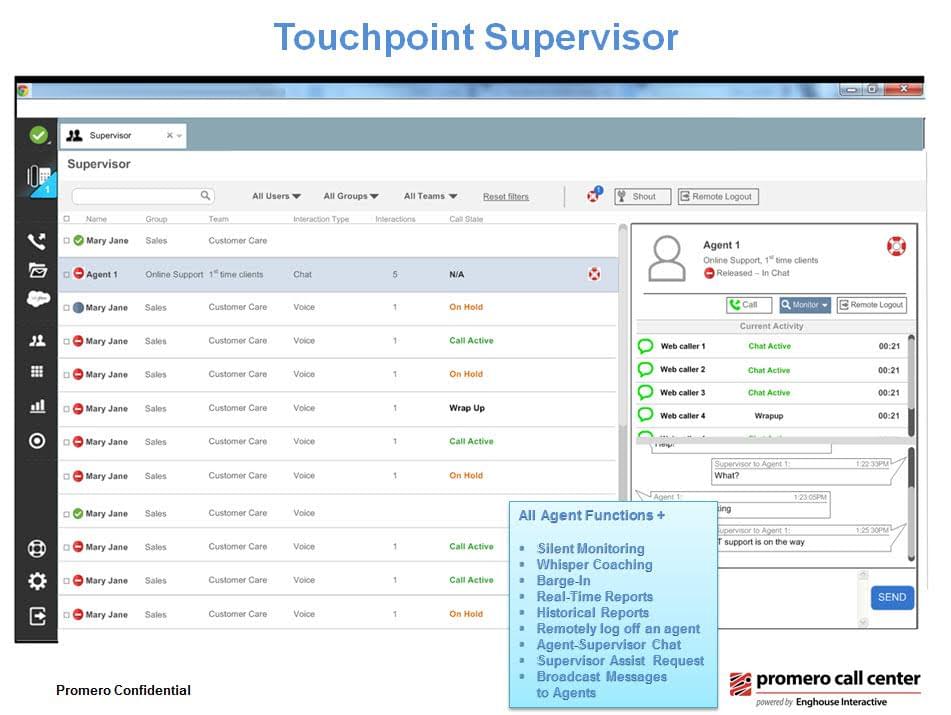This screenshot has height=715, width=951.
Task: Open the Supervisor tab dropdown arrow
Action: point(179,136)
